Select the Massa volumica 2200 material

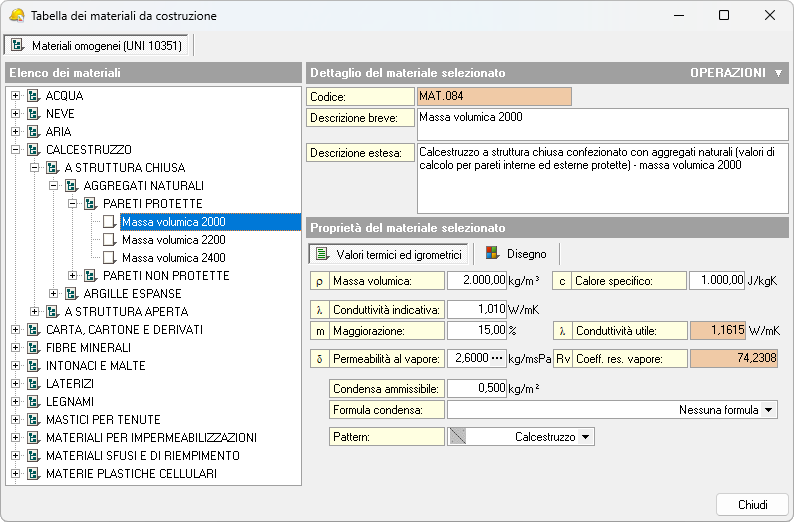coord(173,240)
